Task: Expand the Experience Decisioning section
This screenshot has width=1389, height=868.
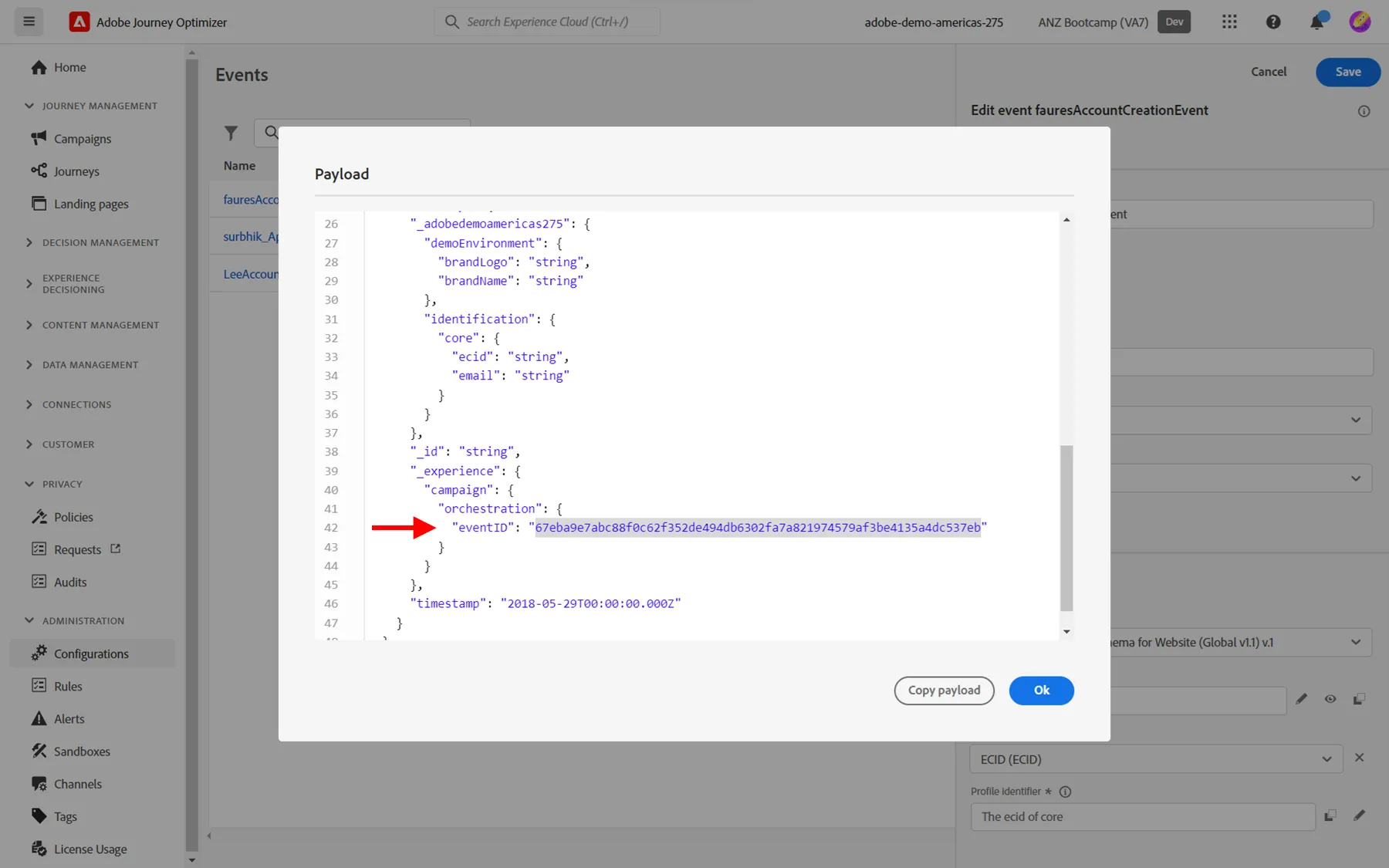Action: coord(66,284)
